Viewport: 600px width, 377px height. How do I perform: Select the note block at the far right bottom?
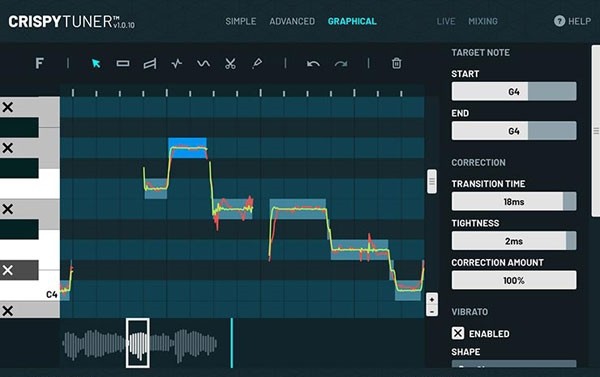[x=408, y=290]
